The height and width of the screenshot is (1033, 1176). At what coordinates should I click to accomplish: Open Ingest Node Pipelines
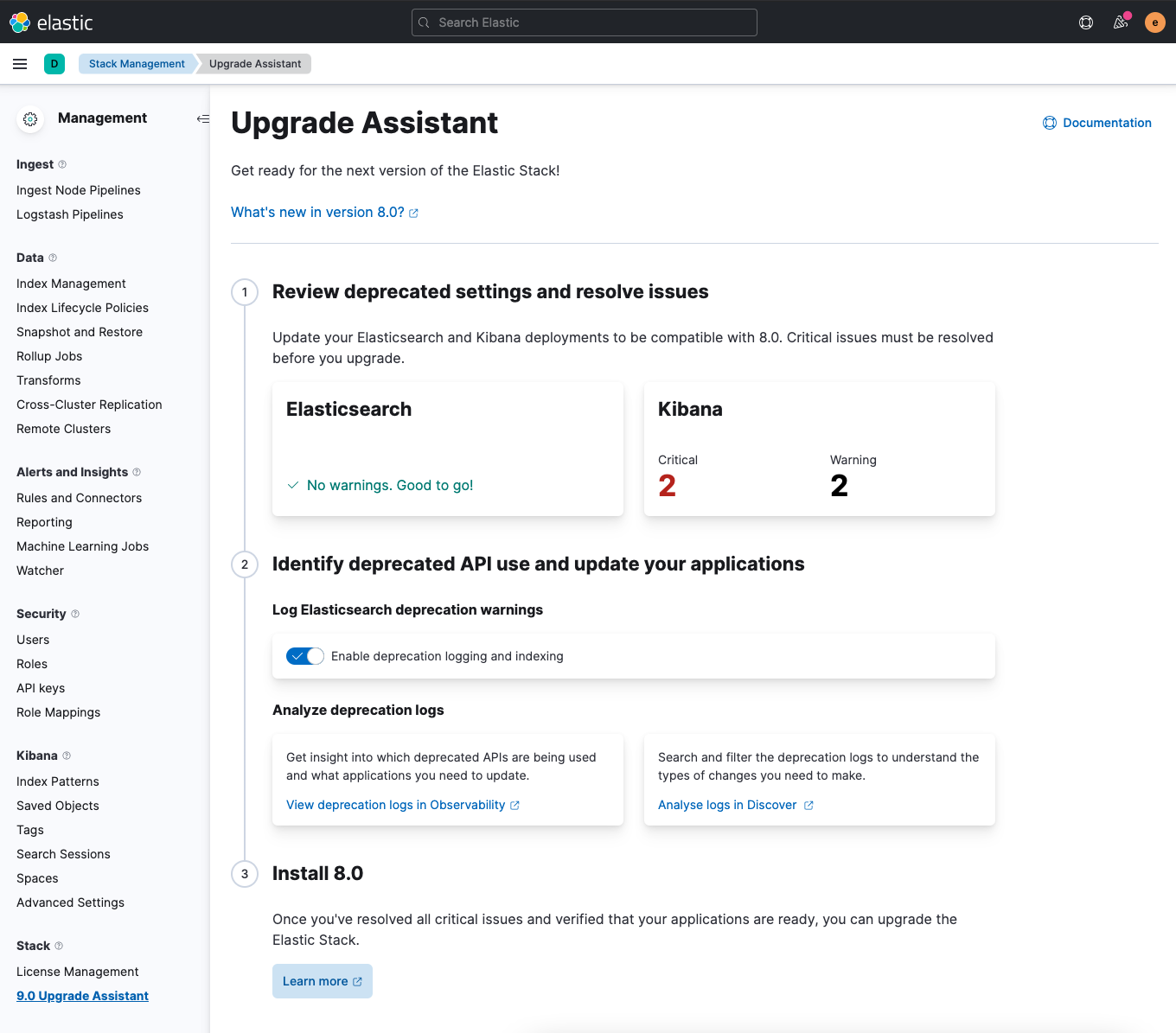(79, 190)
